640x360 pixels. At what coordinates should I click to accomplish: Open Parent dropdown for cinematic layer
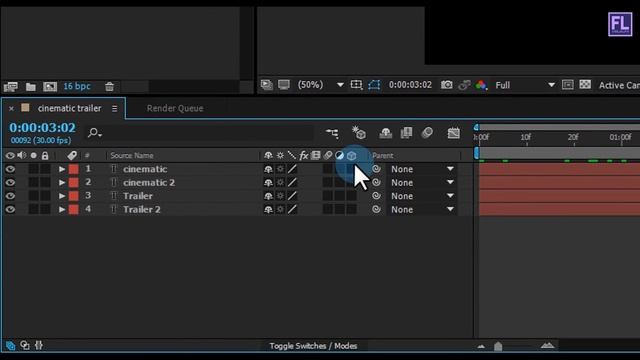click(422, 169)
